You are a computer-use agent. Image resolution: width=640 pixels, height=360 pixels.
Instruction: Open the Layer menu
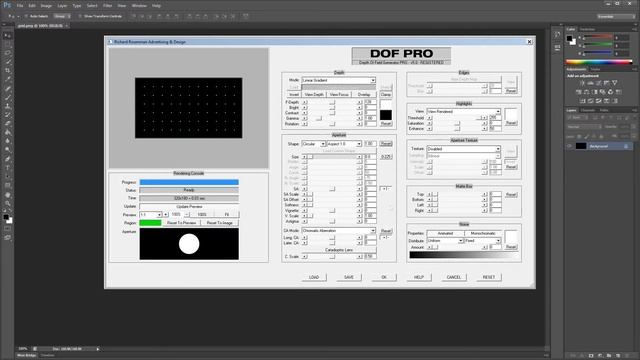(62, 6)
